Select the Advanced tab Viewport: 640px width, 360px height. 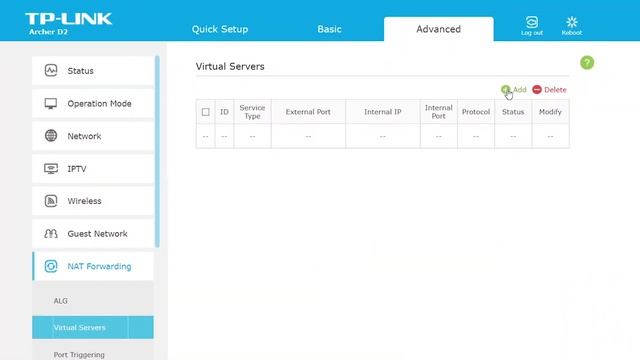click(x=438, y=29)
